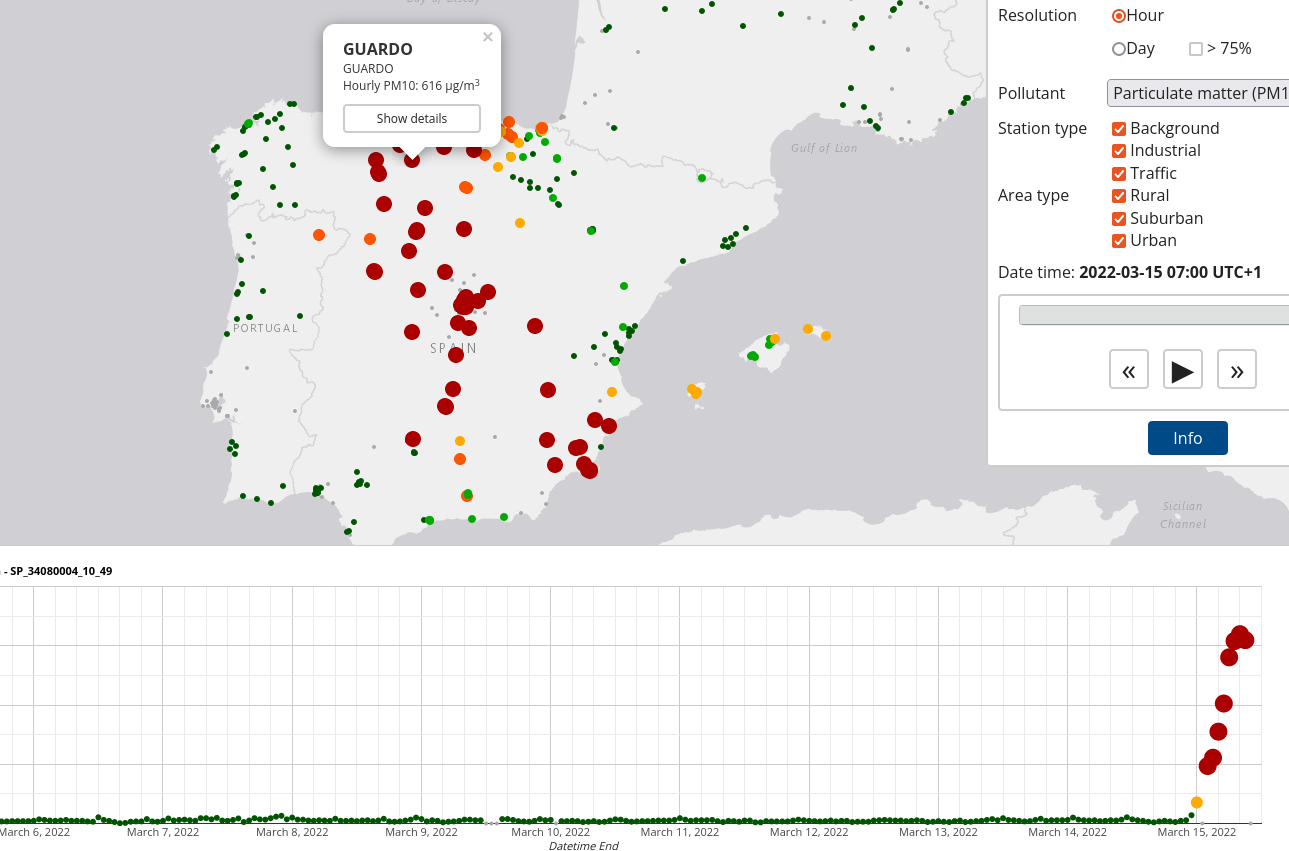
Task: Click the 'March 13, 2022' axis label
Action: [938, 832]
